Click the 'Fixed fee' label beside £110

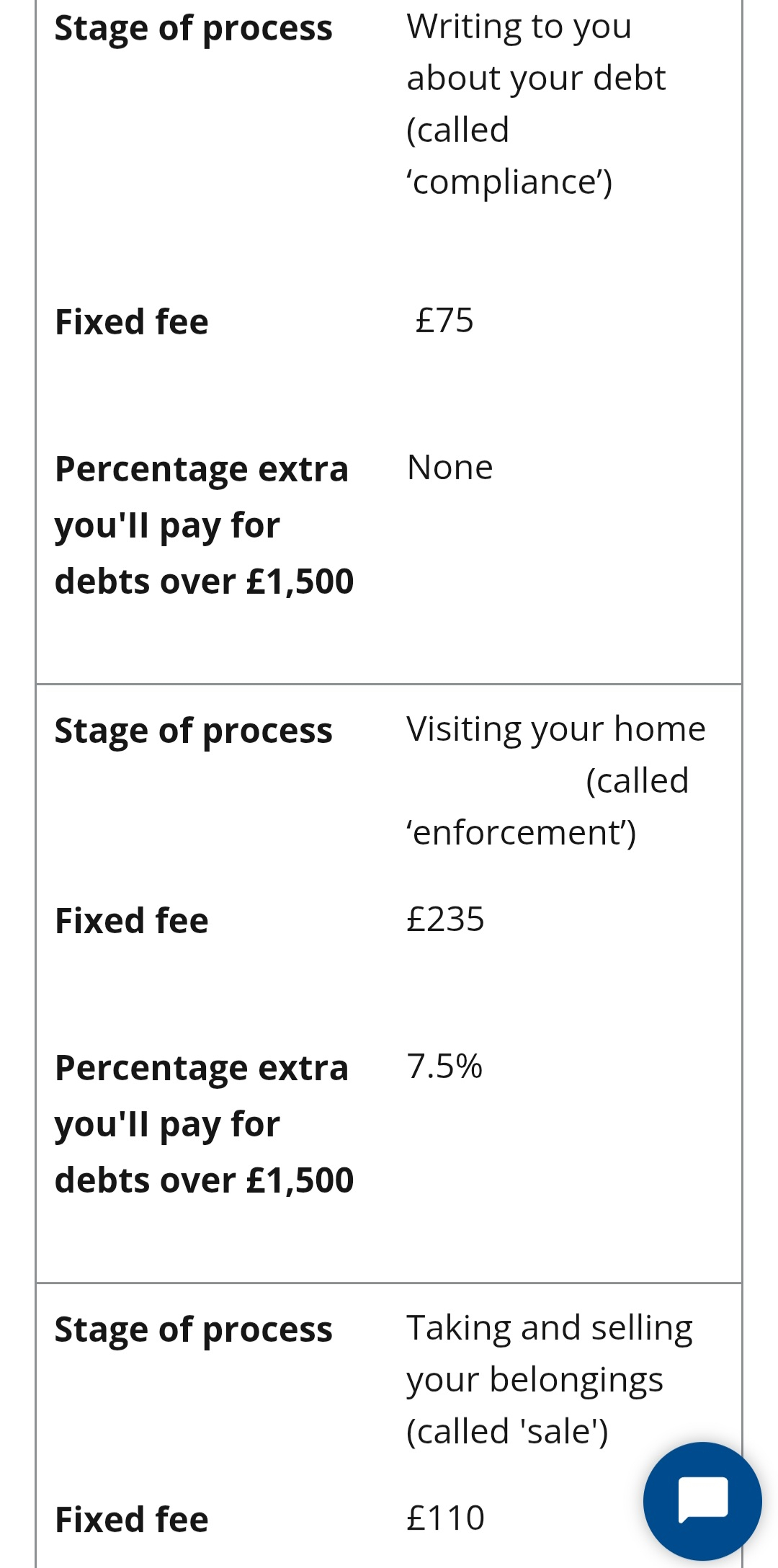click(x=132, y=1519)
